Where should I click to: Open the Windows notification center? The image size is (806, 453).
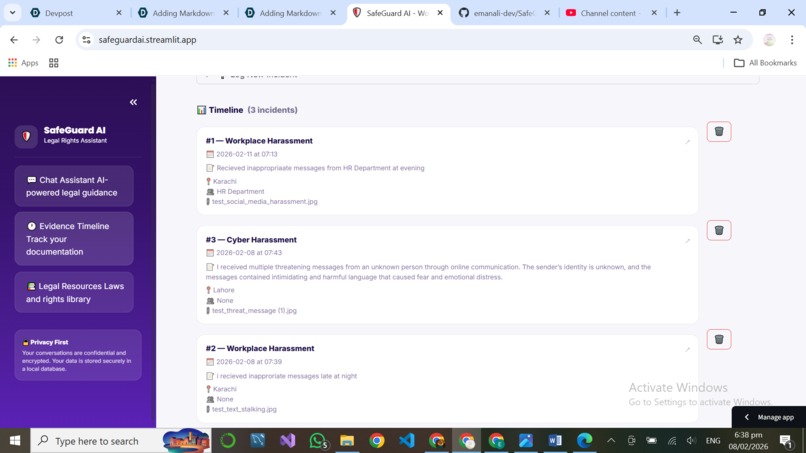785,441
